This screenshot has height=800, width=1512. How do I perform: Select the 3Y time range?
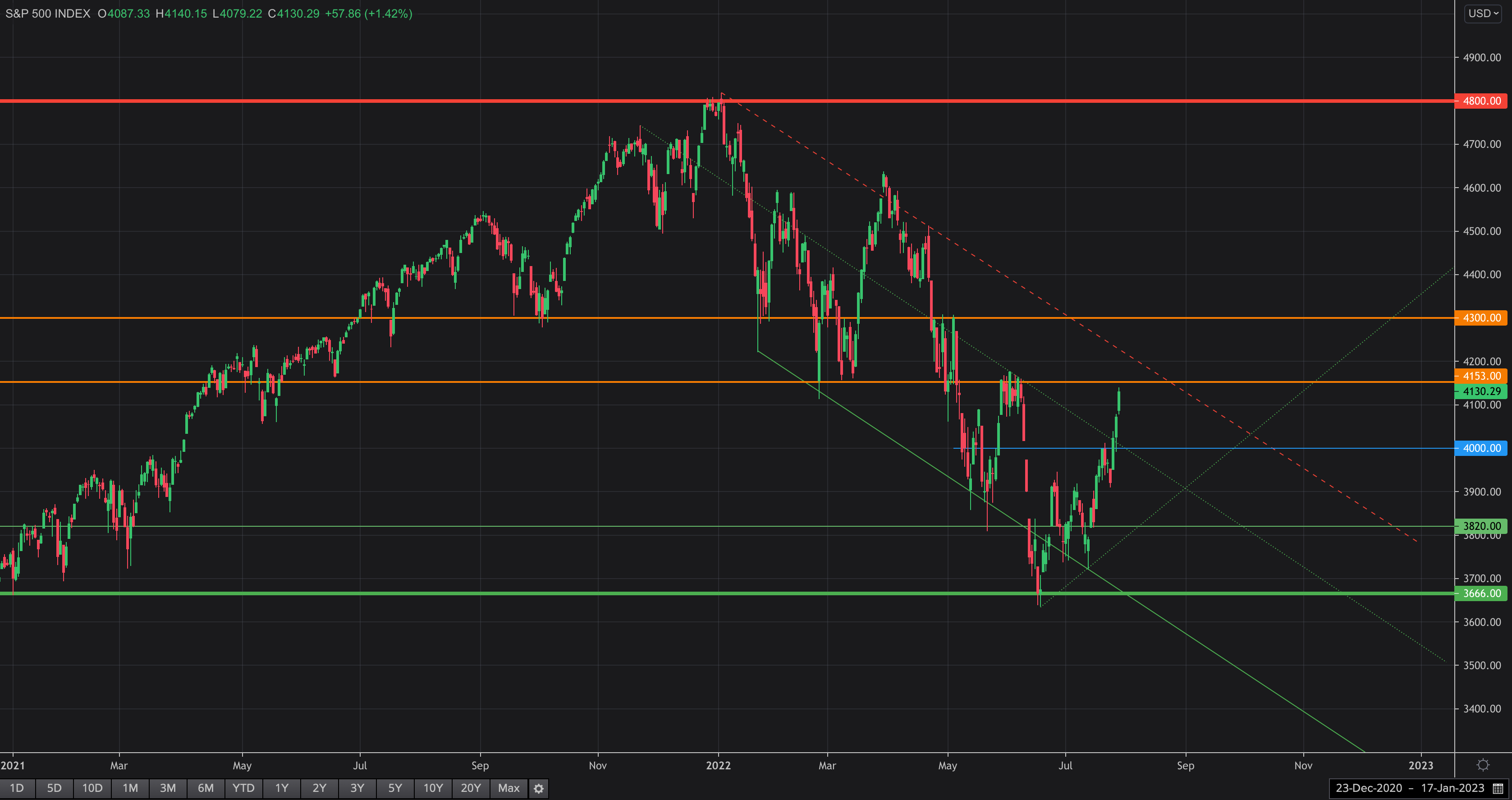(357, 788)
